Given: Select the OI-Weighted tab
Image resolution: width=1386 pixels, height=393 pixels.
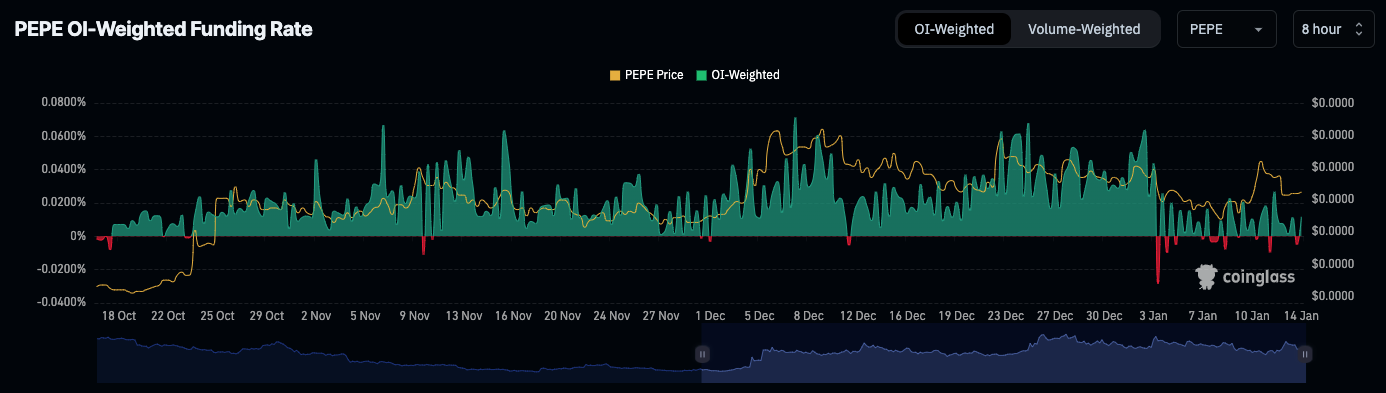Looking at the screenshot, I should (954, 29).
